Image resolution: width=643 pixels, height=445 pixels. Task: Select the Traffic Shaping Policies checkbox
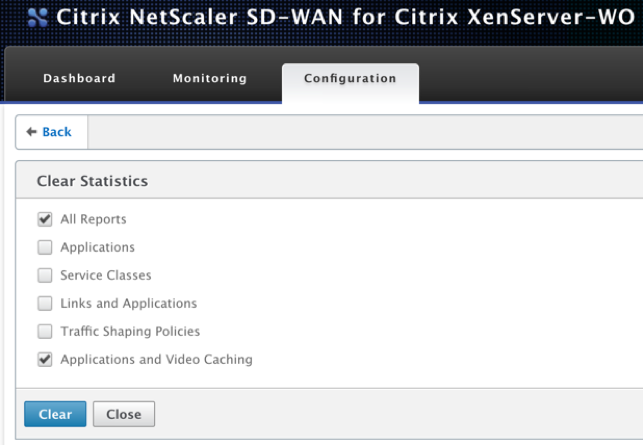pos(45,331)
